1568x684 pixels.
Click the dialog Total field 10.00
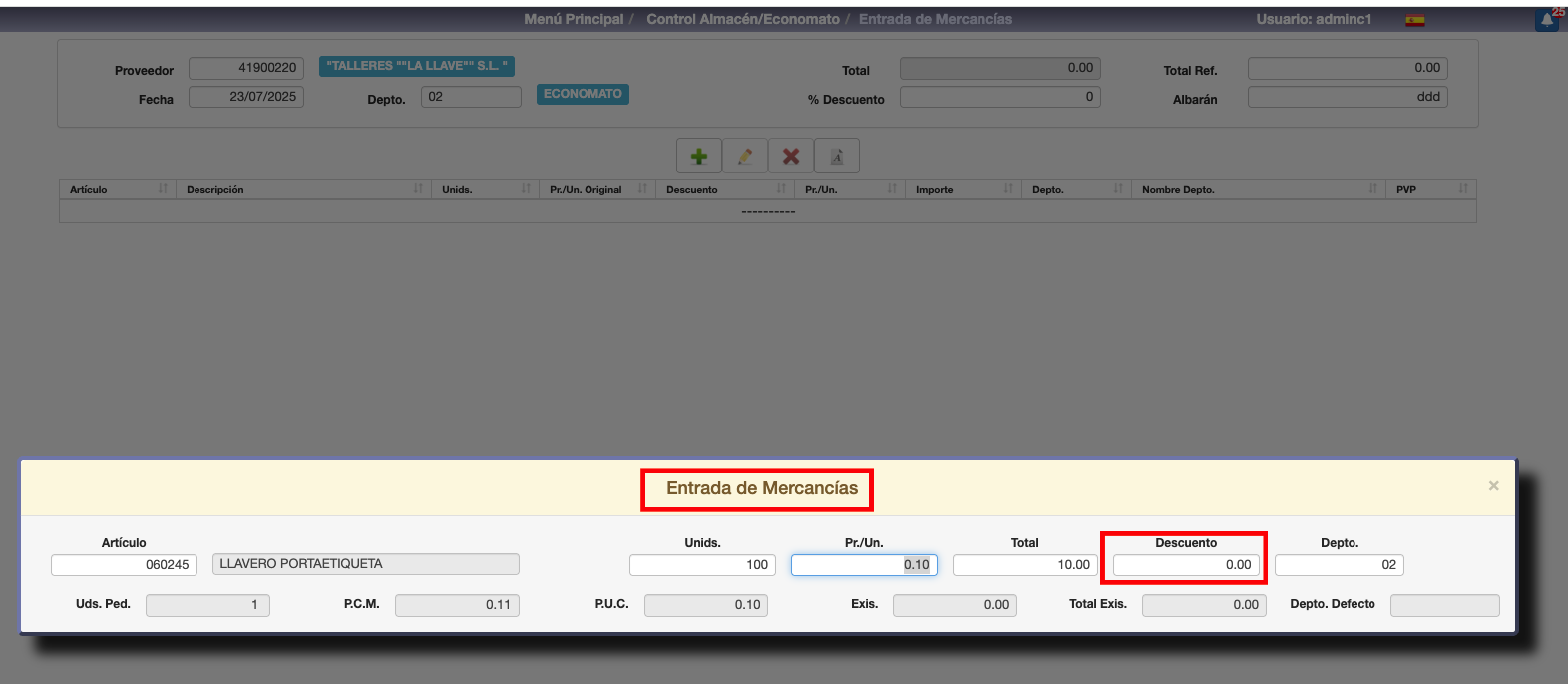(1025, 565)
